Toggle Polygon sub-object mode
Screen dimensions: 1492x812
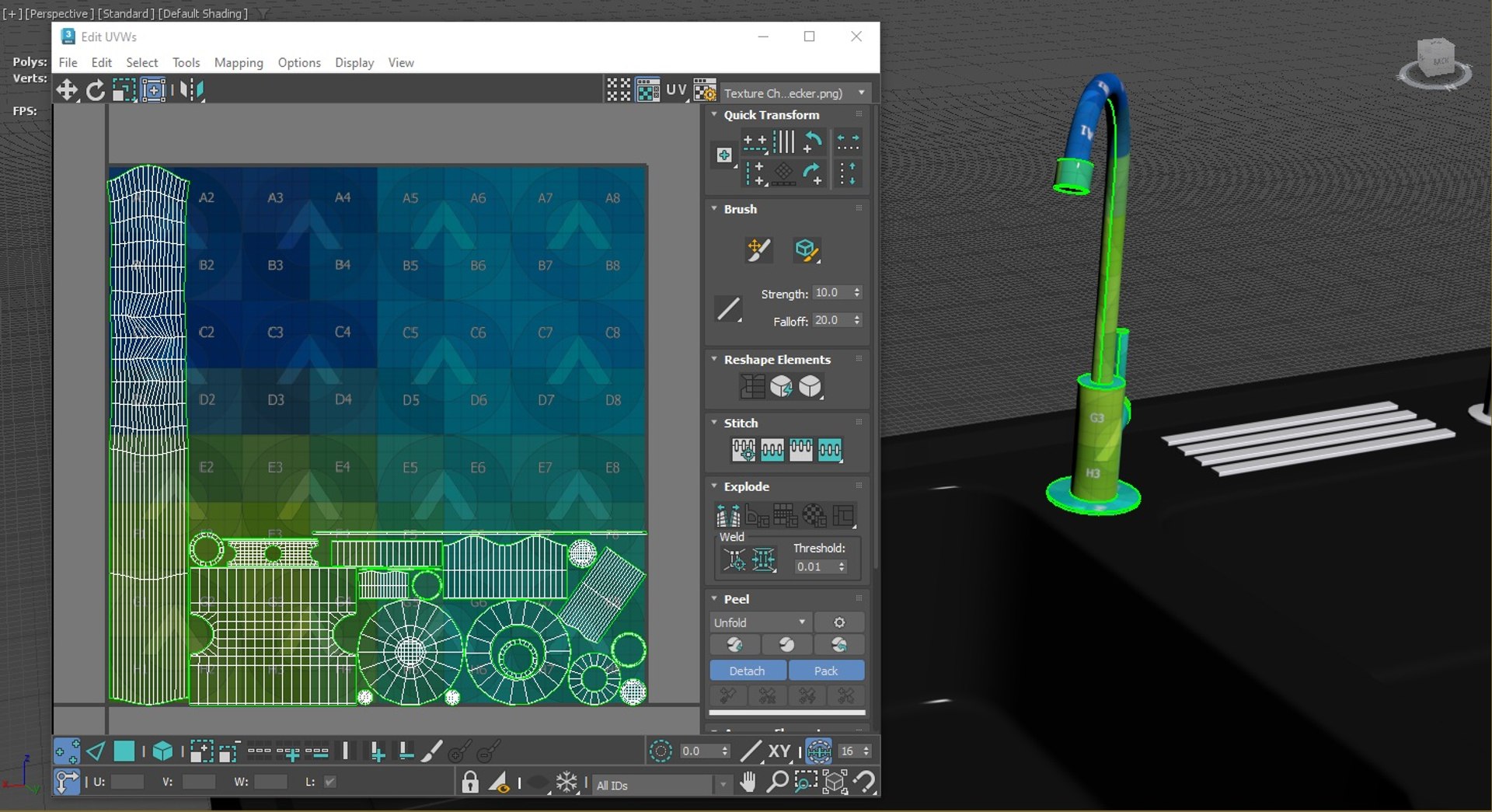(x=124, y=751)
